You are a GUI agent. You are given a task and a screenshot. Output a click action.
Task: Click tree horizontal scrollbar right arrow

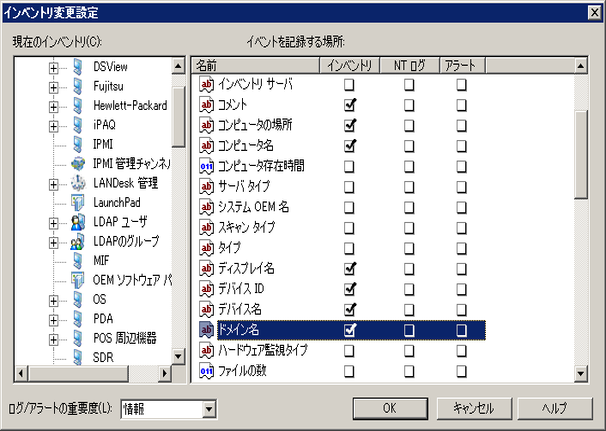click(x=165, y=373)
